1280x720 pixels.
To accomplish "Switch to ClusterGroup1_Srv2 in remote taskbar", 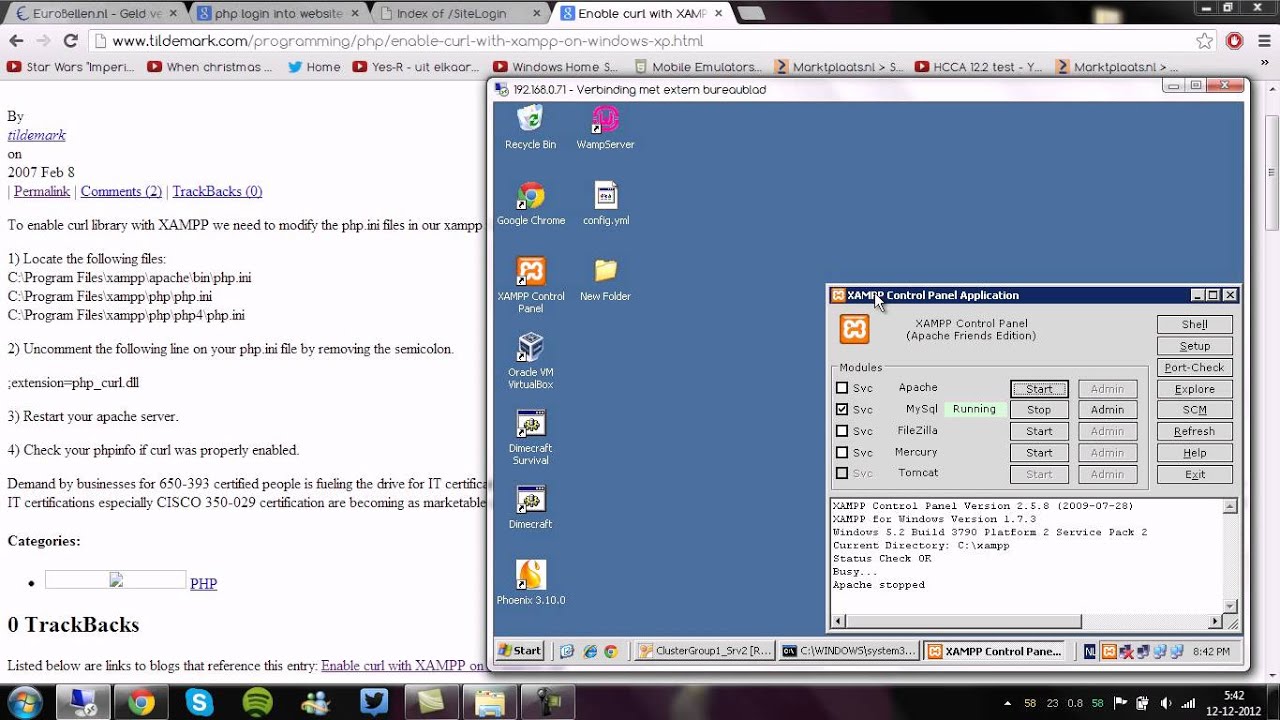I will 705,651.
